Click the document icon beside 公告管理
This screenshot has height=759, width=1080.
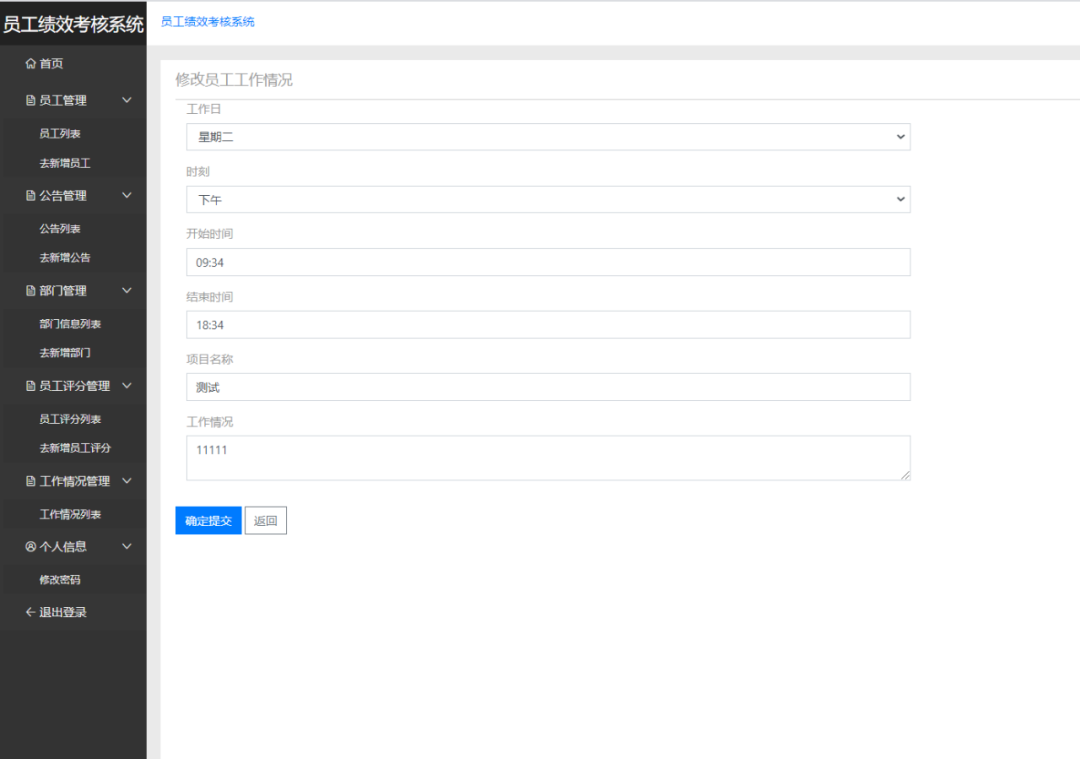tap(31, 196)
